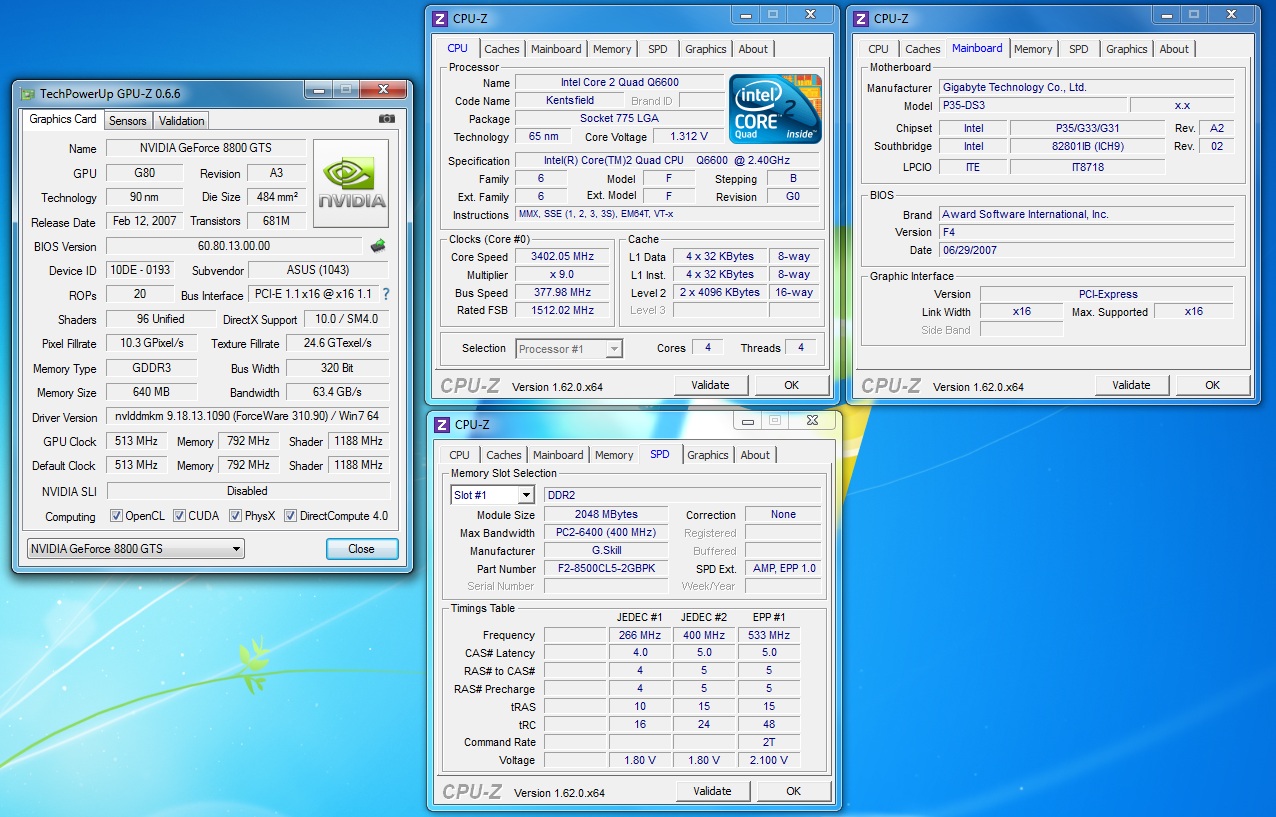Open About tab in the SPD window
Image resolution: width=1276 pixels, height=817 pixels.
[x=755, y=455]
